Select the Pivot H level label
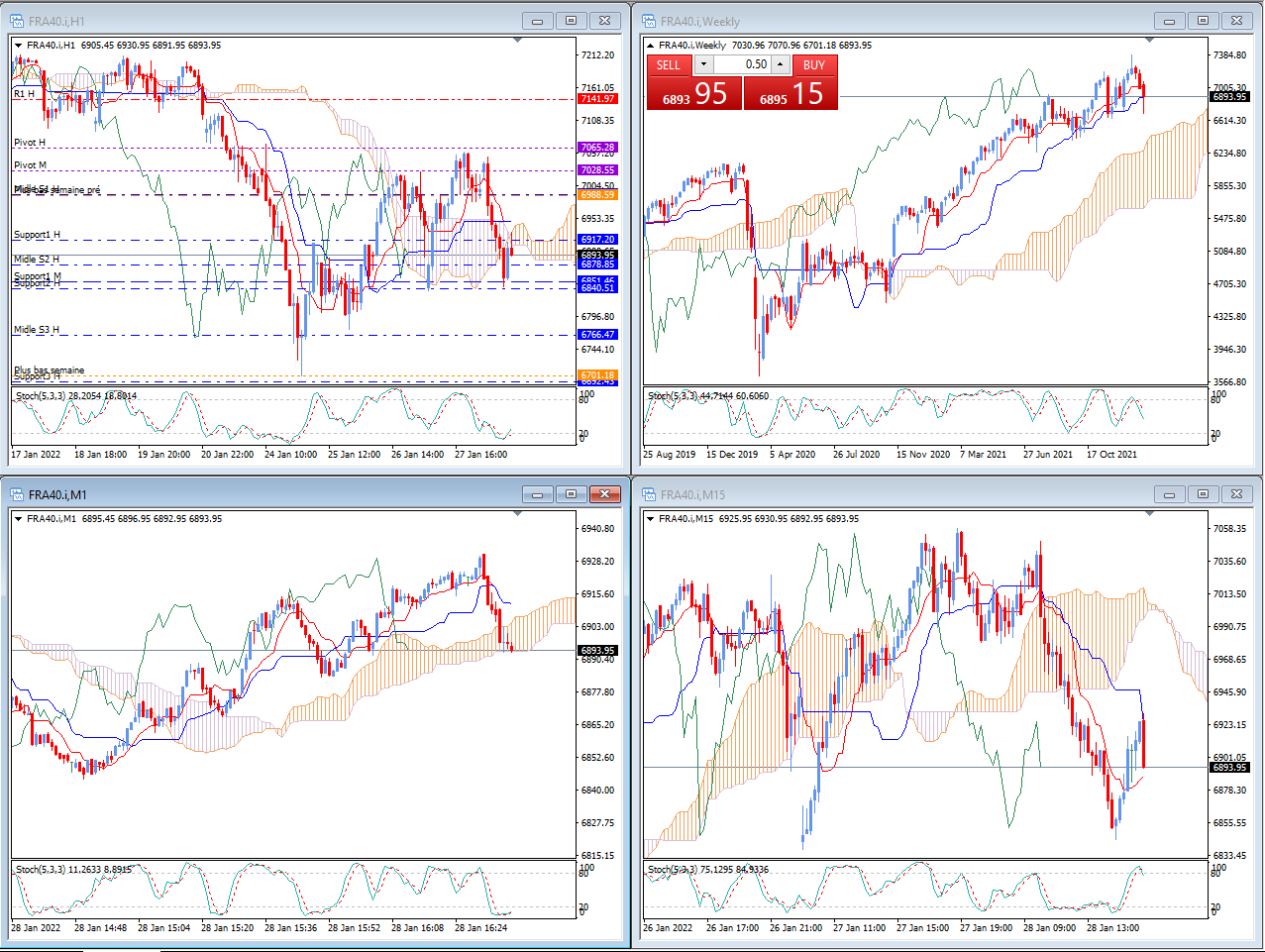Screen dimensions: 1265x952 coord(30,143)
